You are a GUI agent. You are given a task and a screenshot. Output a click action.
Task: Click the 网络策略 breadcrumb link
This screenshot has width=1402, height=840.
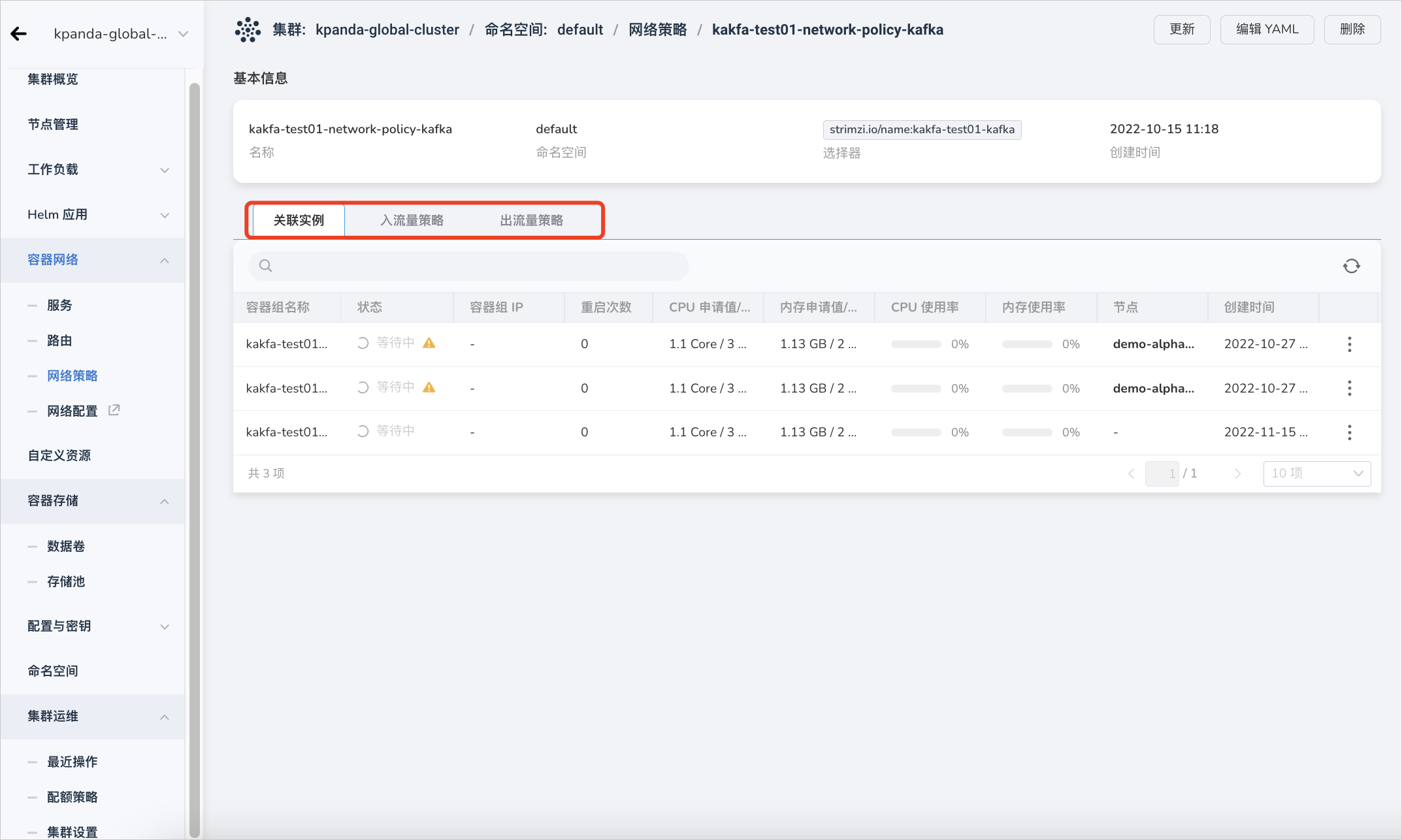(x=657, y=30)
